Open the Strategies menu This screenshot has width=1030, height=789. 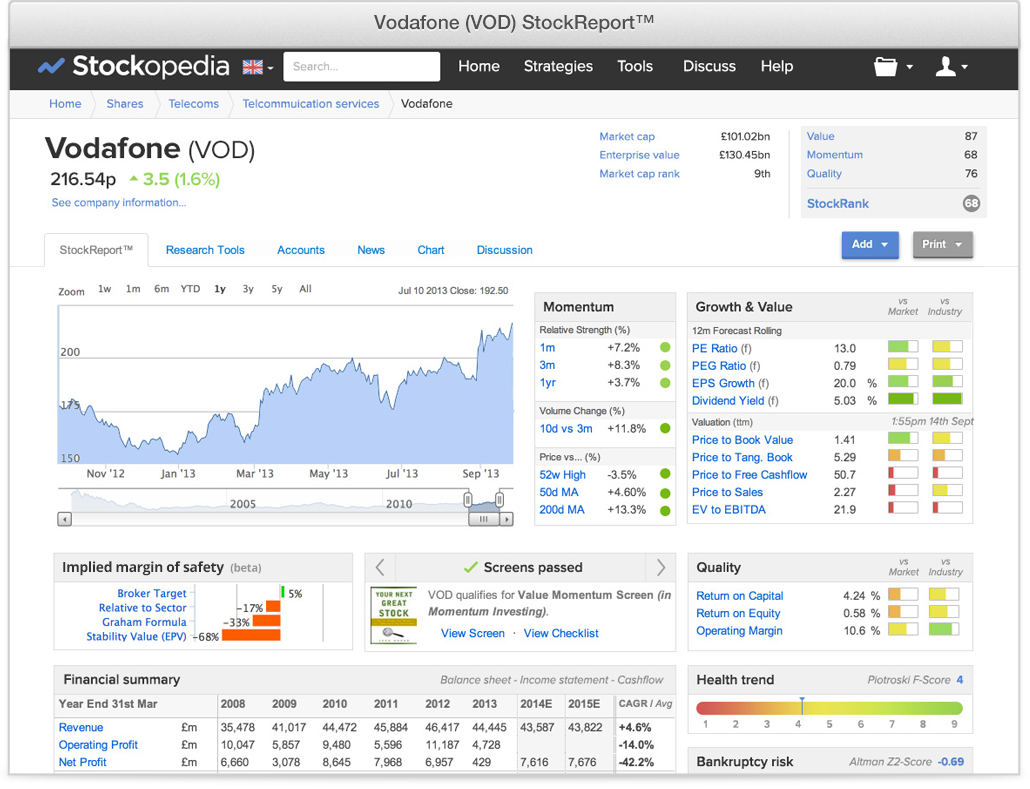tap(558, 66)
